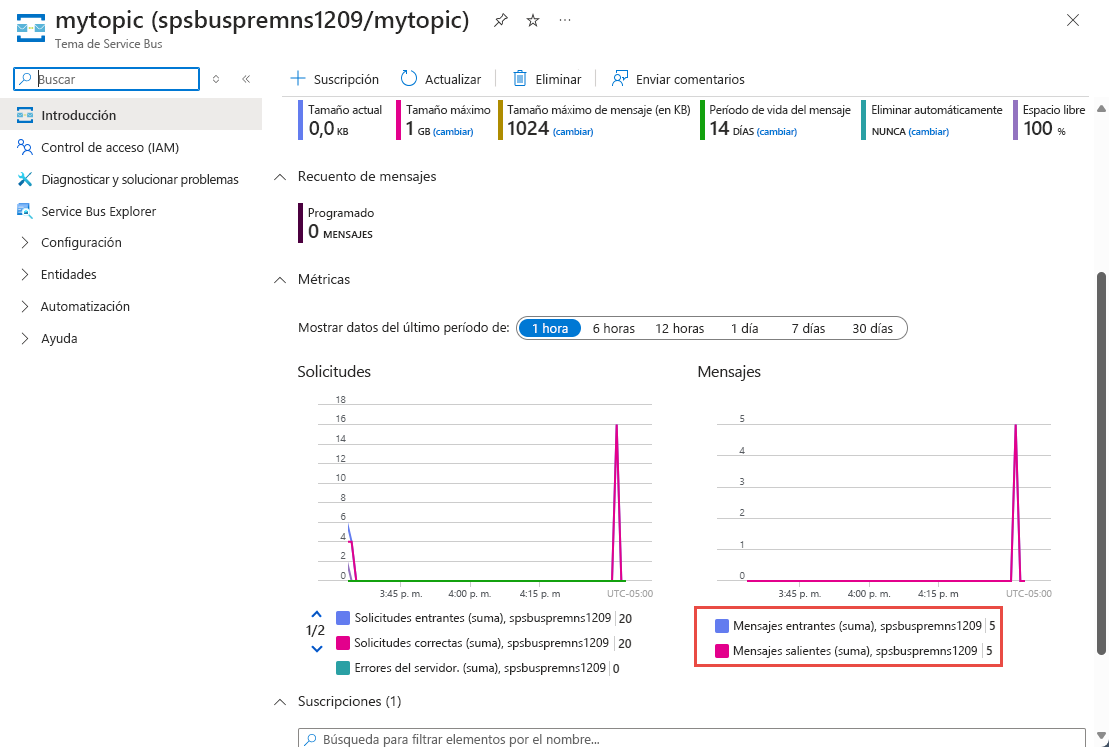The width and height of the screenshot is (1109, 747).
Task: Click Mensajes entrantes legend color swatch
Action: [x=721, y=626]
